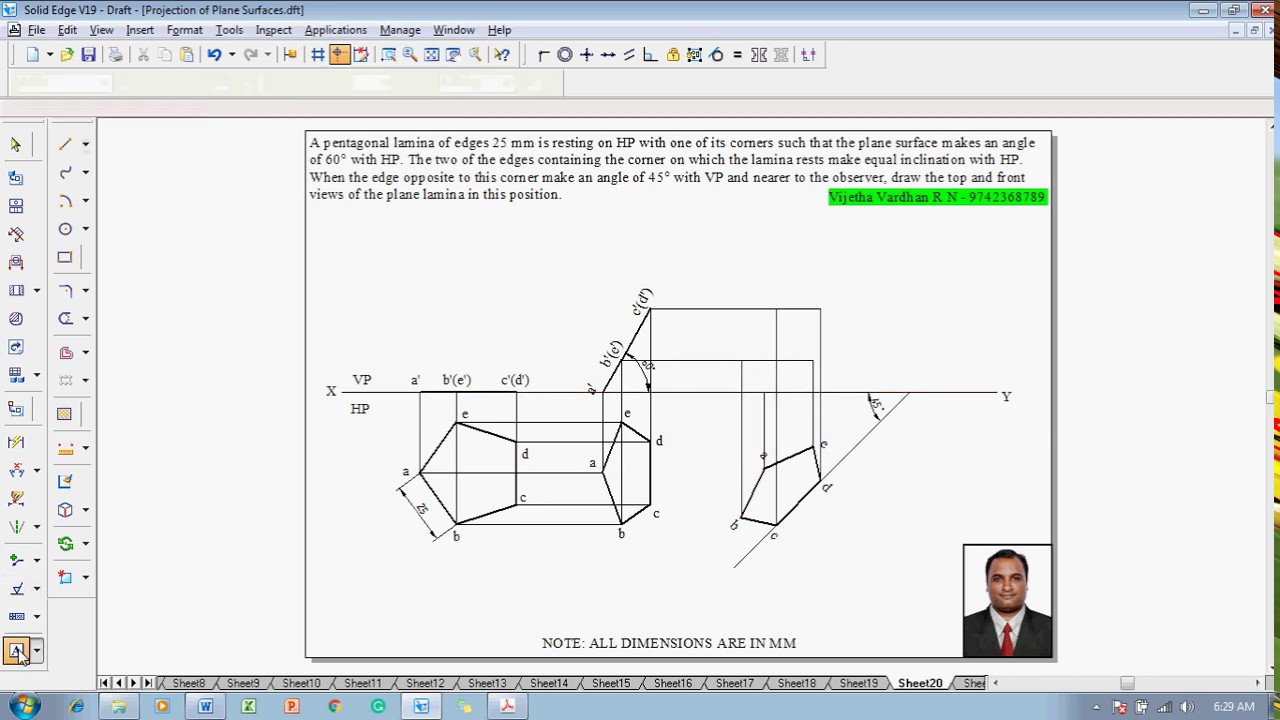Click the Save icon
The image size is (1280, 720).
[88, 55]
